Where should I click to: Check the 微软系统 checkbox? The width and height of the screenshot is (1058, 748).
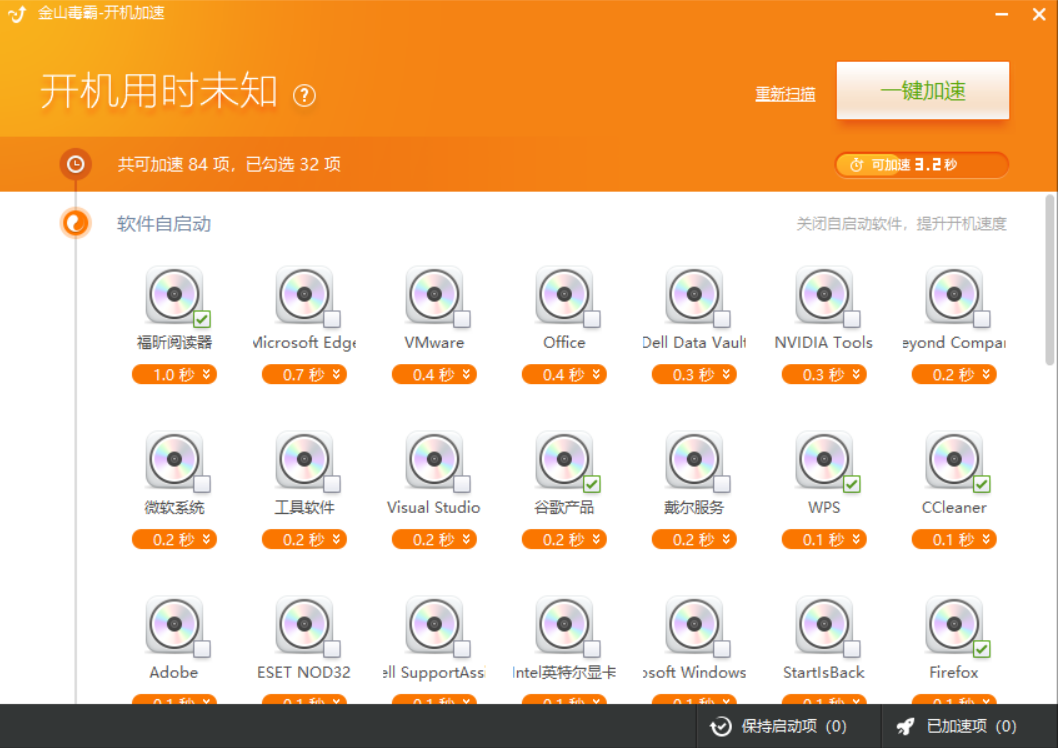click(x=202, y=484)
